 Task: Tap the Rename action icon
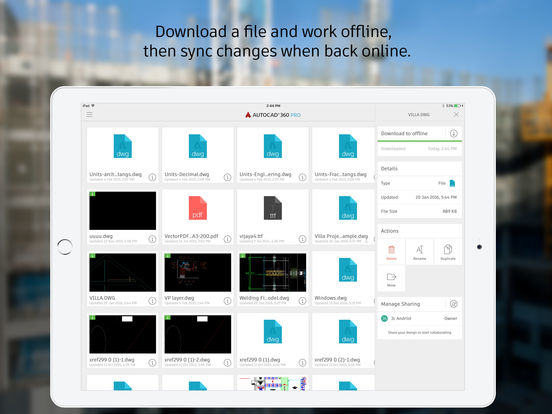(x=419, y=250)
